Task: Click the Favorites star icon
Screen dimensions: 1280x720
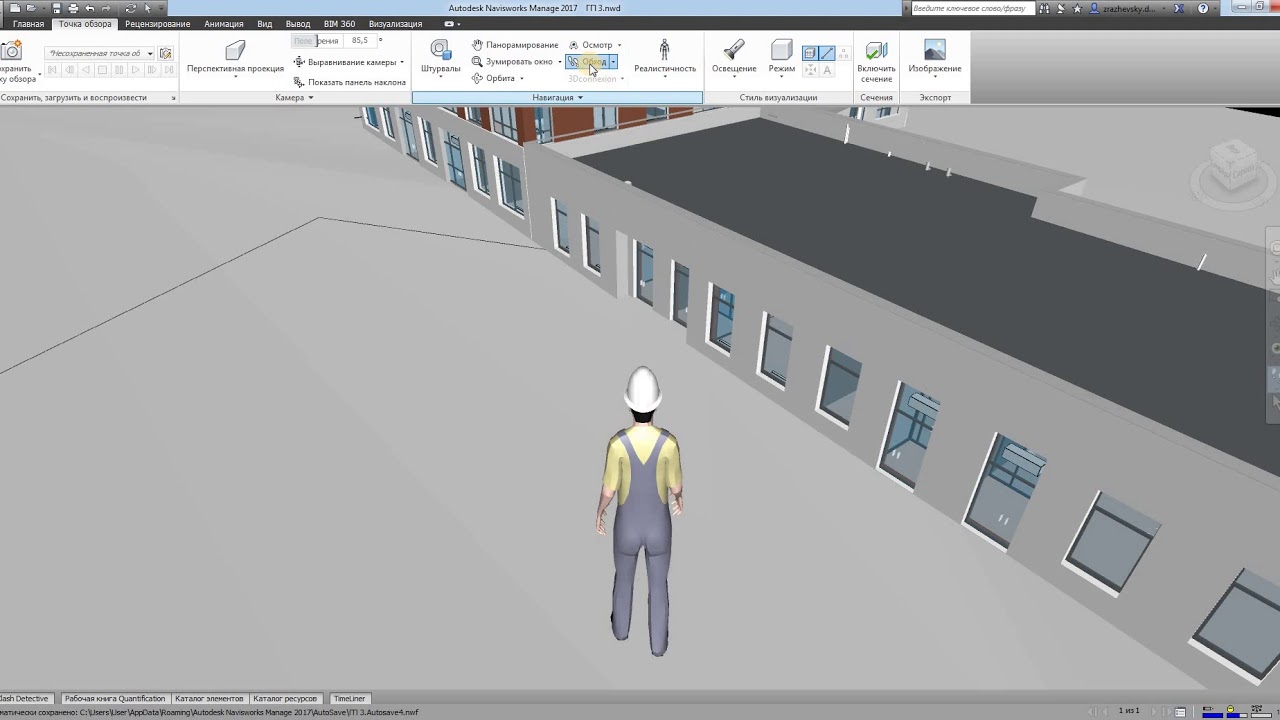Action: coord(1077,8)
